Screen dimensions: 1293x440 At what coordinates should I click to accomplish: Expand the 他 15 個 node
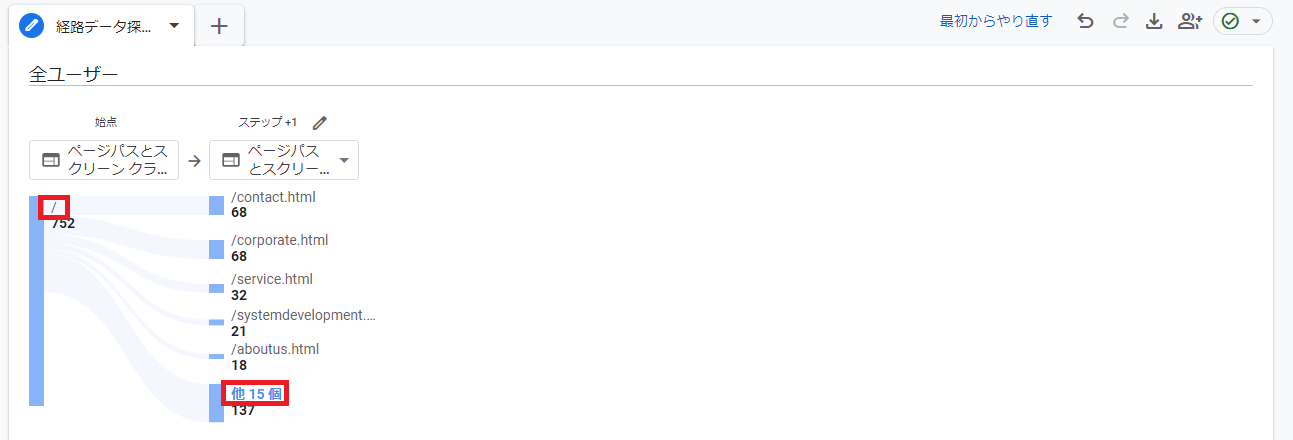click(x=256, y=394)
